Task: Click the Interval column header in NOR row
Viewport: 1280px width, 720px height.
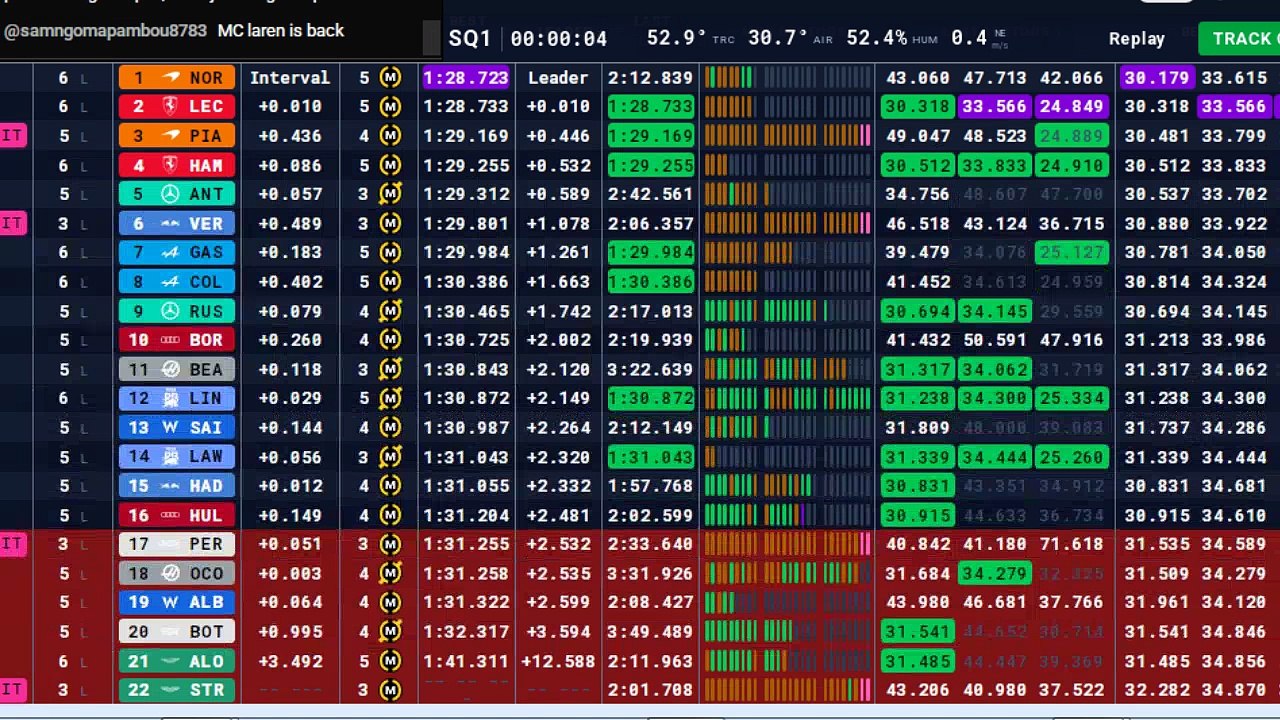Action: [290, 77]
